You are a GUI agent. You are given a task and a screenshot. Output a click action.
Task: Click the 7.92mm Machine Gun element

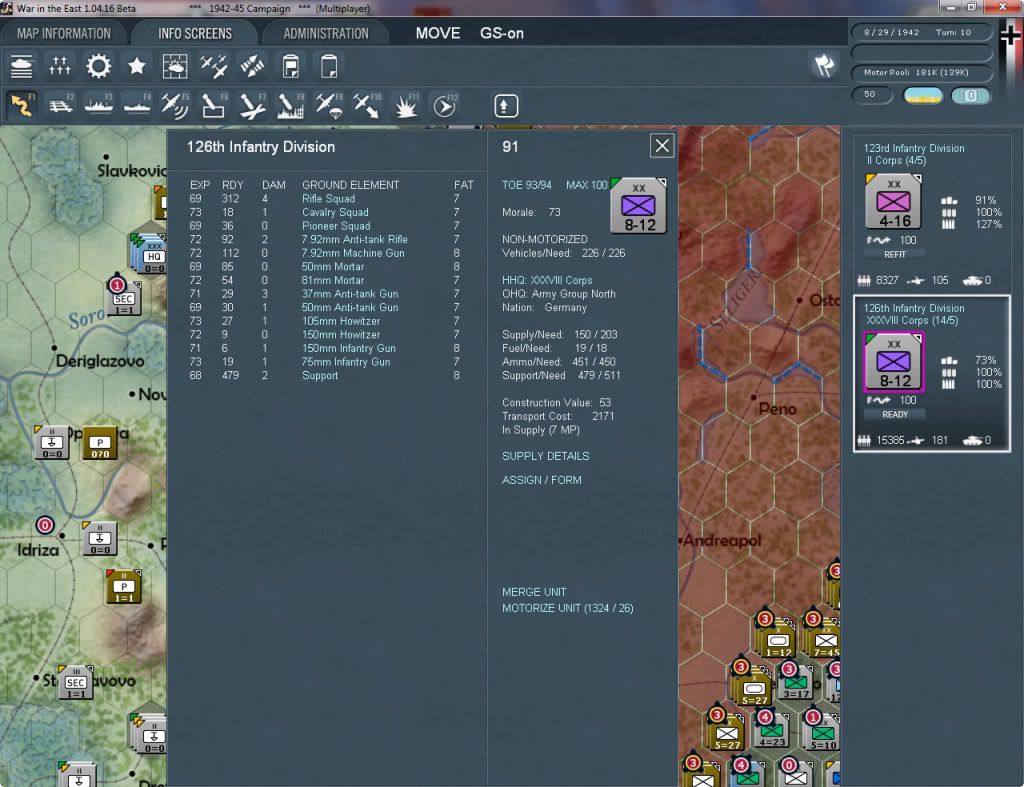[x=353, y=253]
